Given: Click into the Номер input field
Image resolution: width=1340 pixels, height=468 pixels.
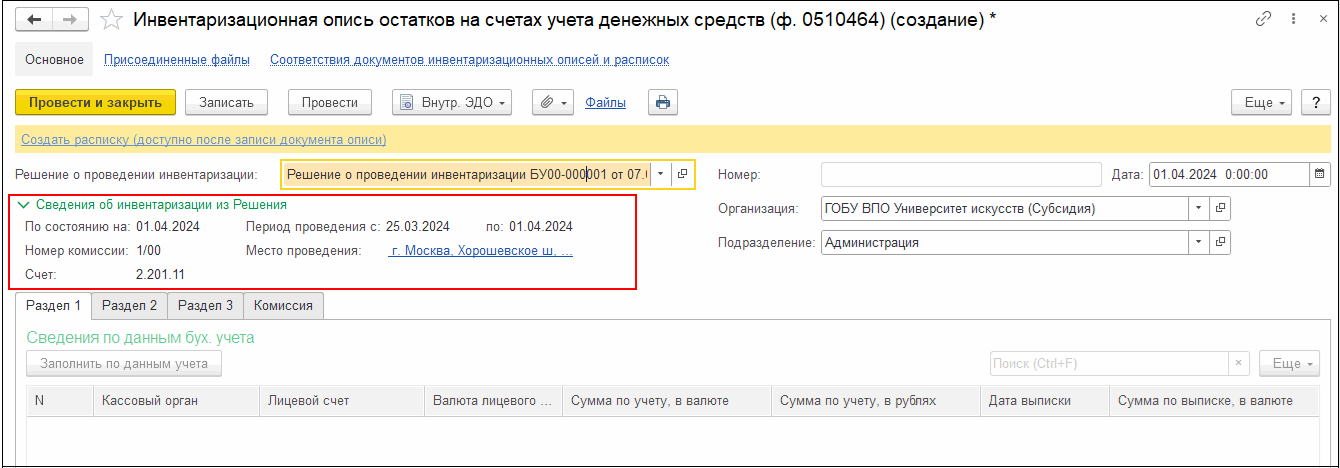Looking at the screenshot, I should [961, 174].
